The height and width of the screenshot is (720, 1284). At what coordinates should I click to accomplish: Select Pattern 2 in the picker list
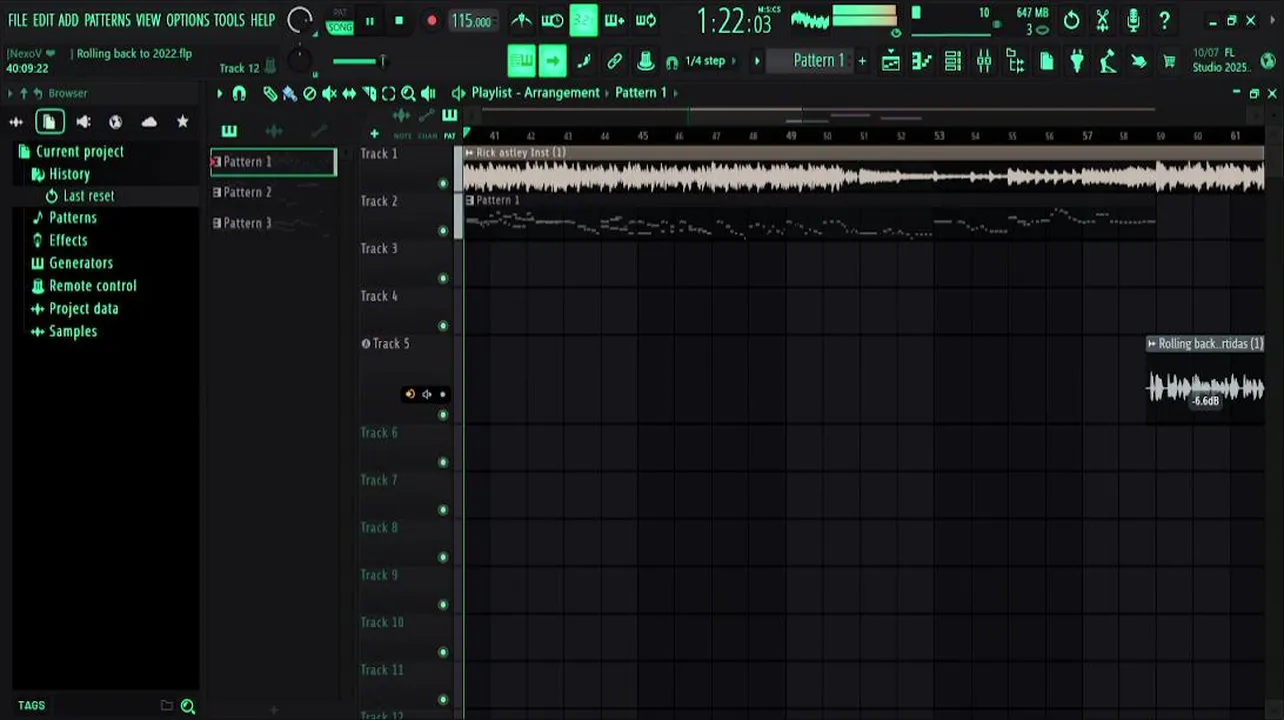pos(273,192)
